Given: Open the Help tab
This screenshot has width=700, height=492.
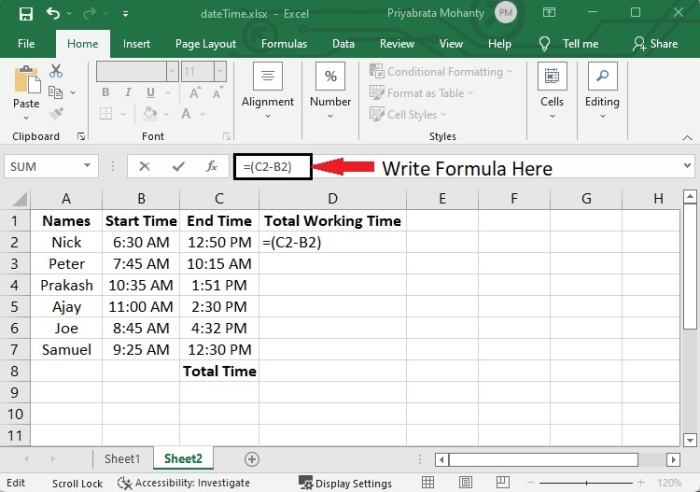Looking at the screenshot, I should tap(499, 44).
